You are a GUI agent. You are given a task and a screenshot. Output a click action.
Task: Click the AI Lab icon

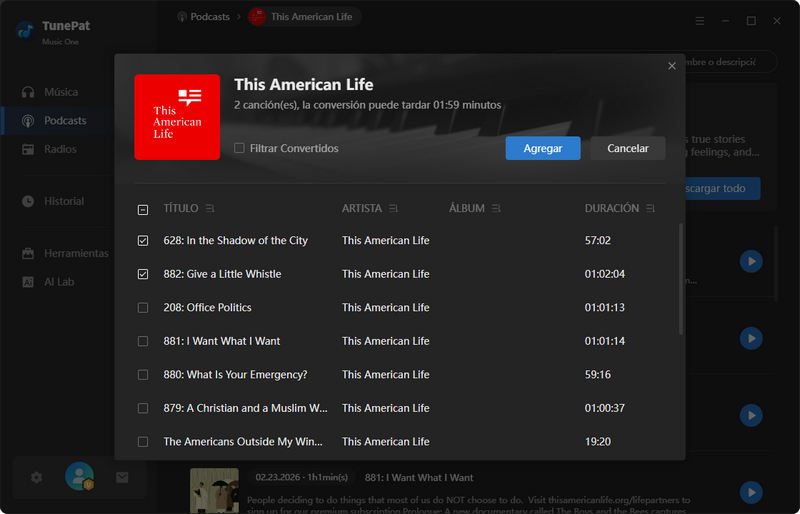[x=28, y=282]
